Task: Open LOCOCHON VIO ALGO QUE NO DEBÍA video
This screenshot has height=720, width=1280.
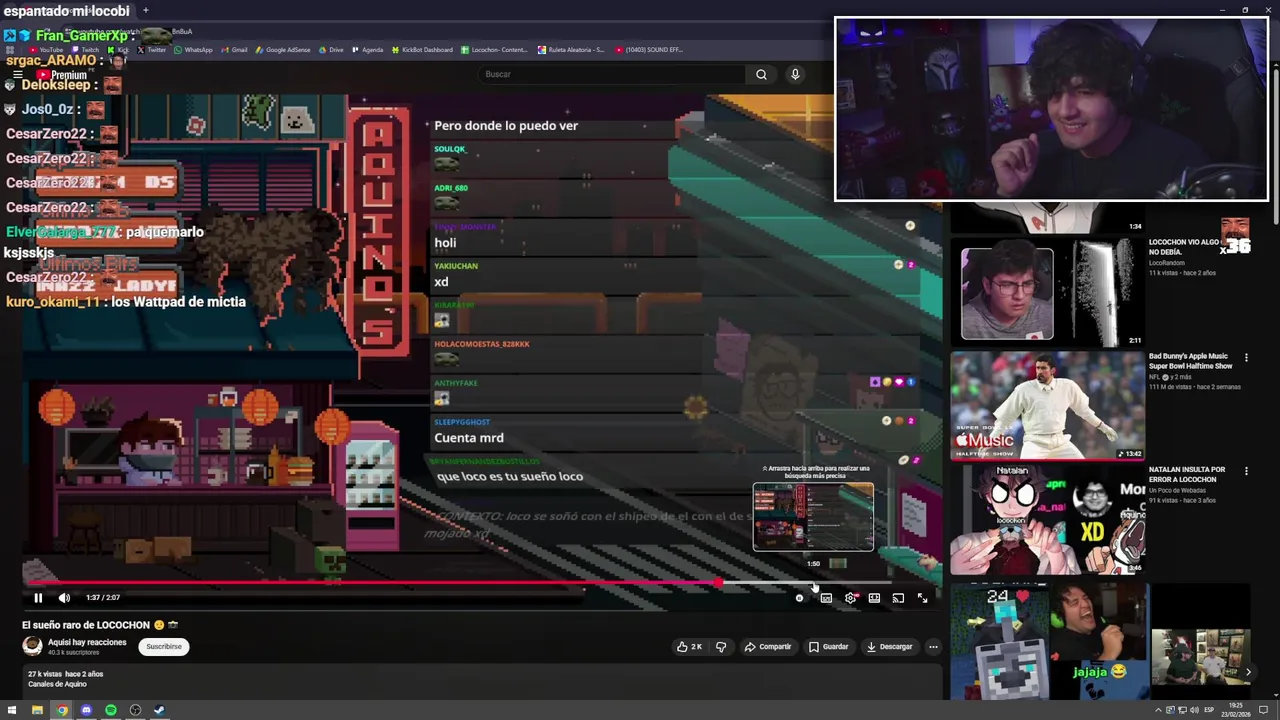Action: pos(1047,294)
